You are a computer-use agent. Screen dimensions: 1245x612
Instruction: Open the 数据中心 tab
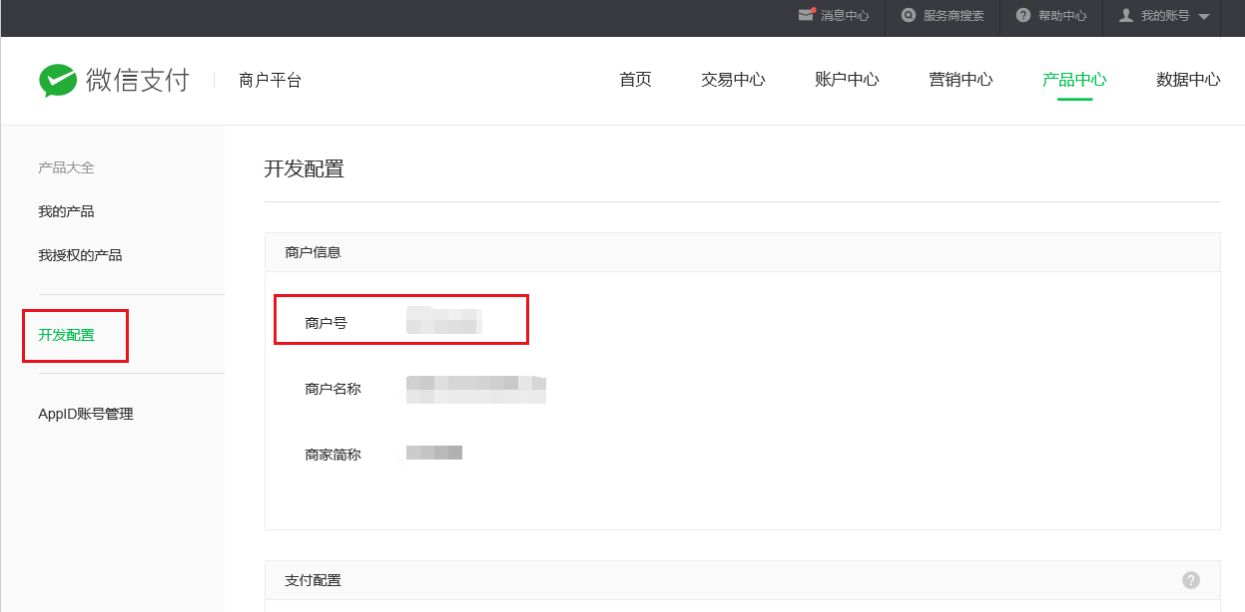pyautogui.click(x=1188, y=80)
